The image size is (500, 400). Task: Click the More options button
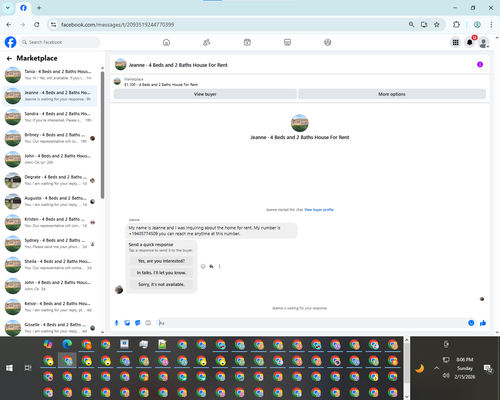click(x=392, y=94)
